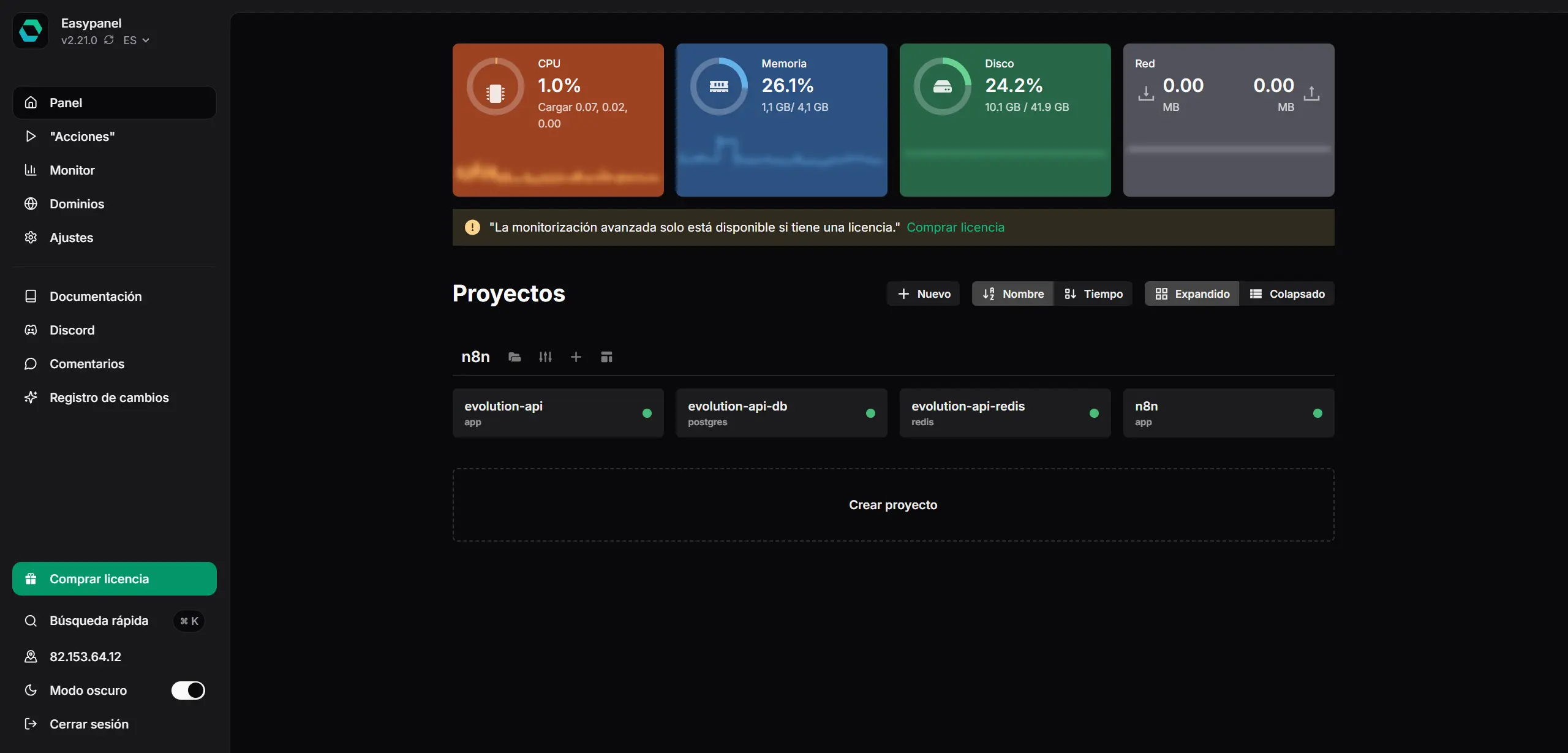
Task: Go to "Acciones" in the sidebar
Action: (x=114, y=136)
